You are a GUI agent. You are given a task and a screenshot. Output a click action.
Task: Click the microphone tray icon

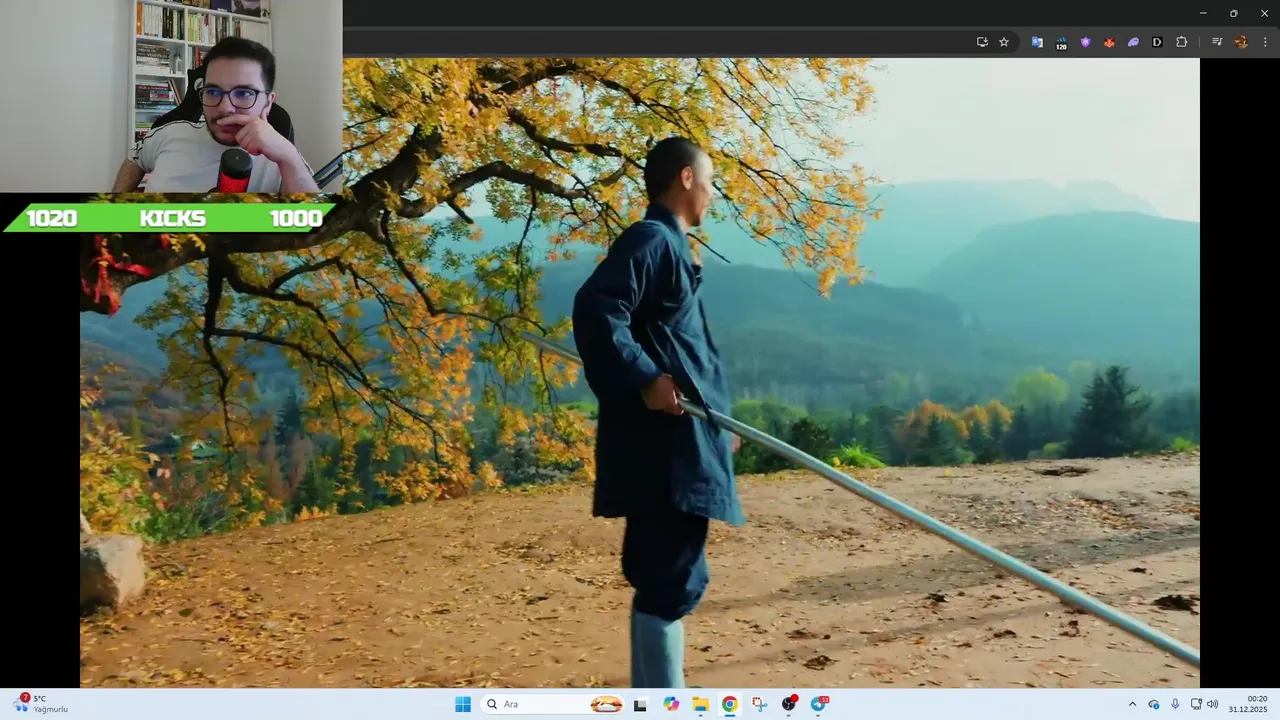(1175, 704)
